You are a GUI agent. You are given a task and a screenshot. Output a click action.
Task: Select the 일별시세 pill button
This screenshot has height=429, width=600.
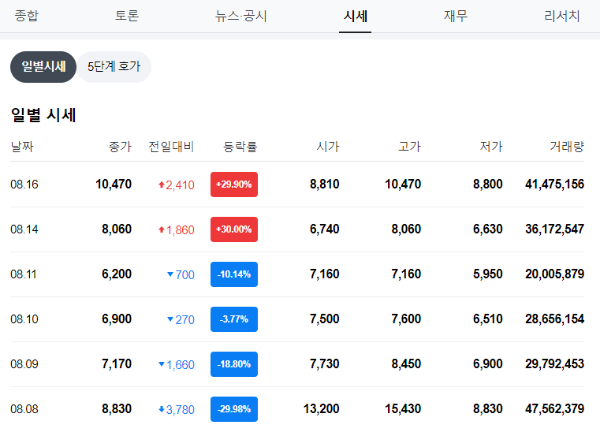point(43,67)
